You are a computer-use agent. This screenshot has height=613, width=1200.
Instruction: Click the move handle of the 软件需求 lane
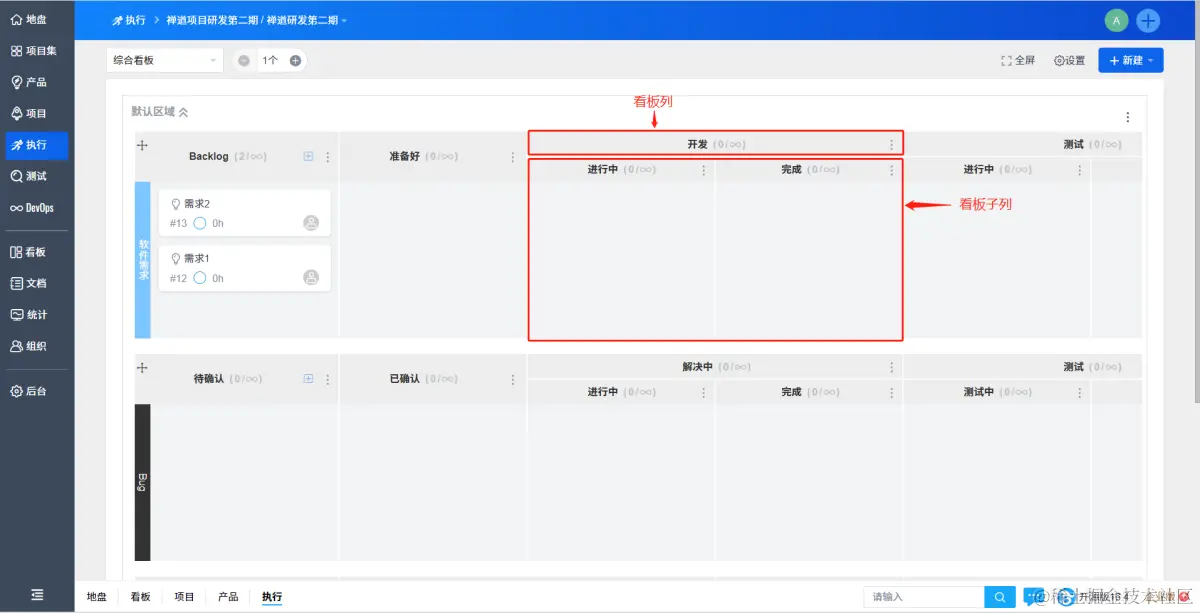(142, 145)
